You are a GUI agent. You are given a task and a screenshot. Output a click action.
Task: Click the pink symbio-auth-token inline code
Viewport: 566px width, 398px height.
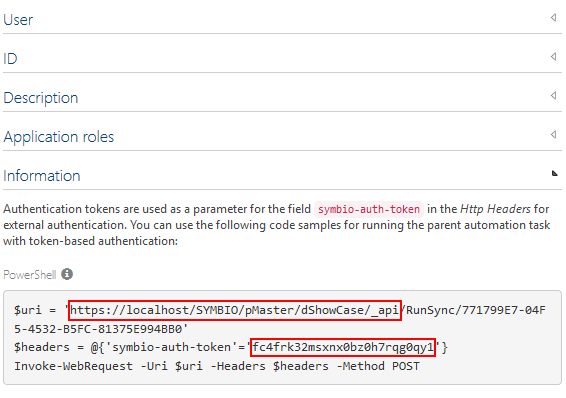(369, 209)
